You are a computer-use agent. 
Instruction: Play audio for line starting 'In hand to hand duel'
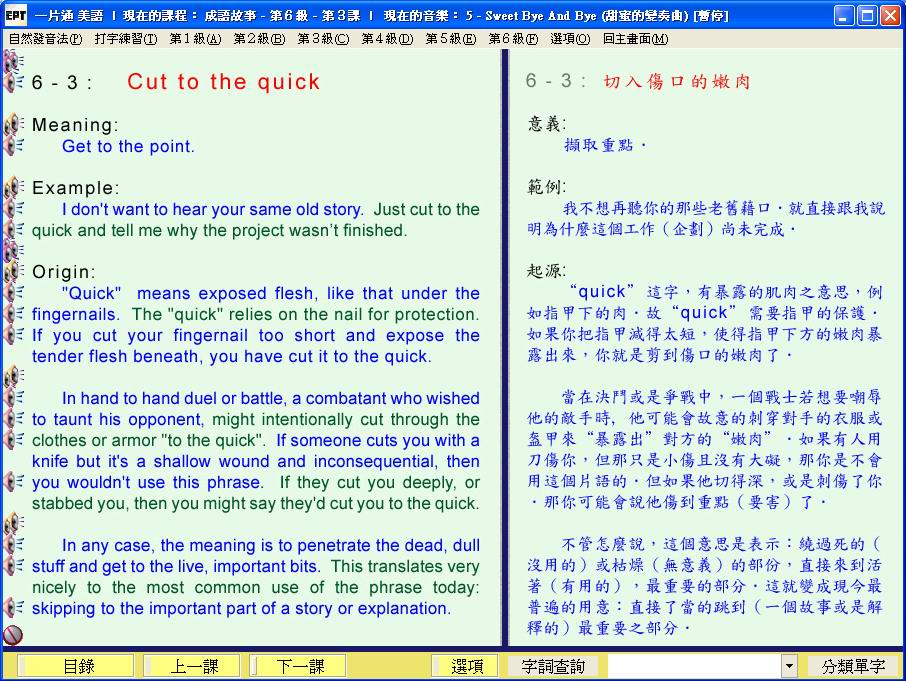(14, 398)
